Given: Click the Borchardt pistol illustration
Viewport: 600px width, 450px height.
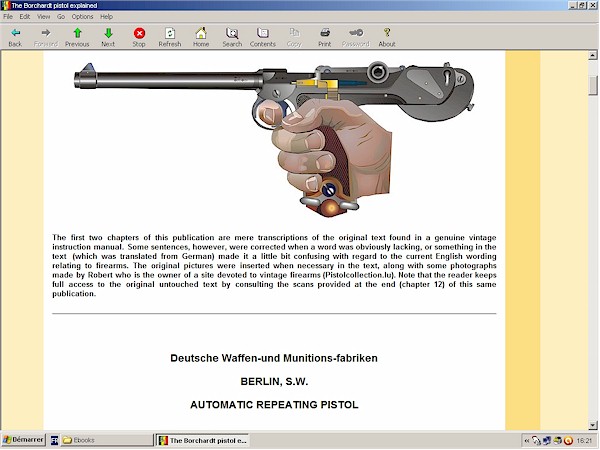Looking at the screenshot, I should [x=274, y=139].
